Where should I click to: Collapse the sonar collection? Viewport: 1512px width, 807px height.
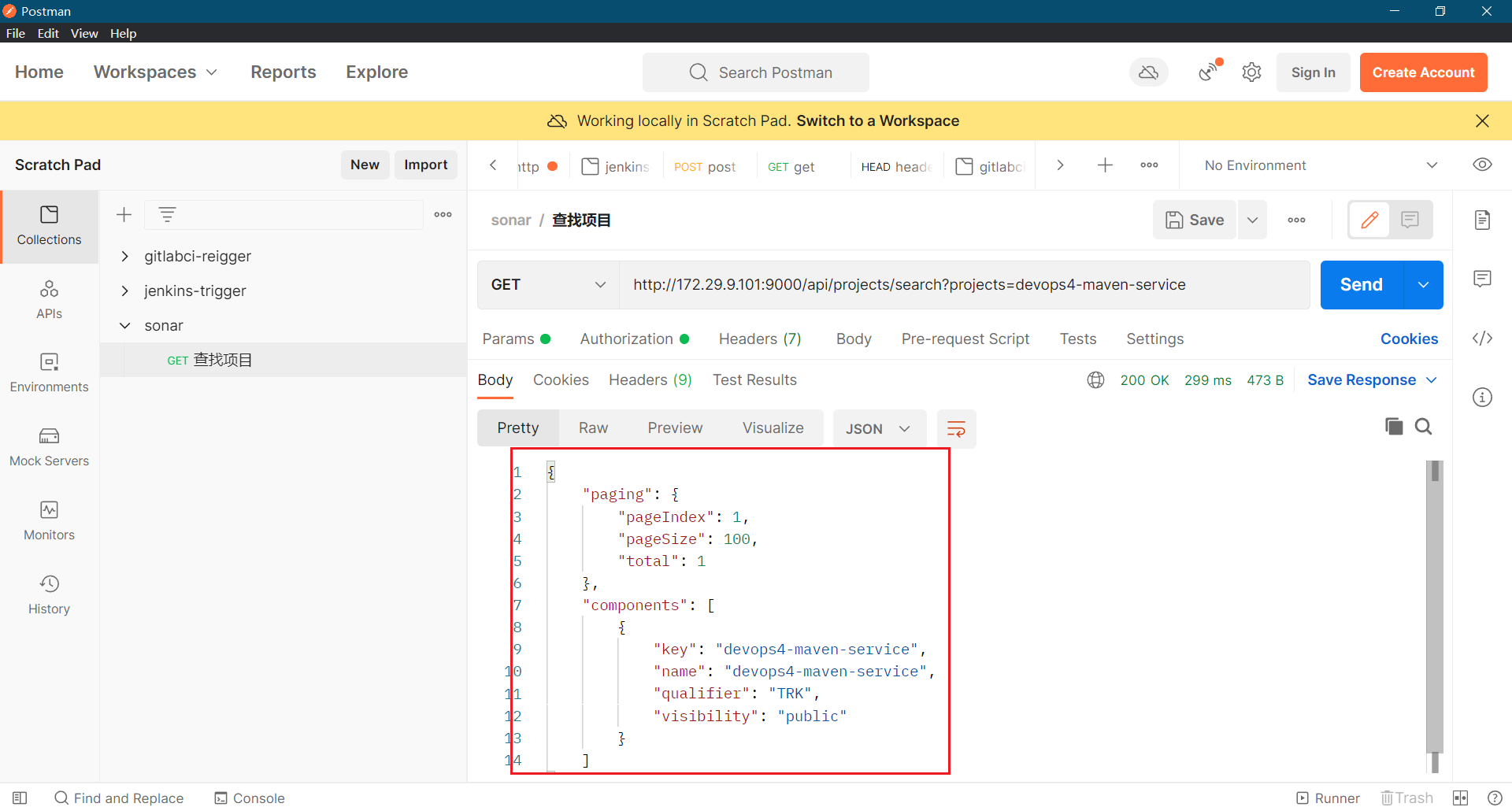tap(124, 325)
